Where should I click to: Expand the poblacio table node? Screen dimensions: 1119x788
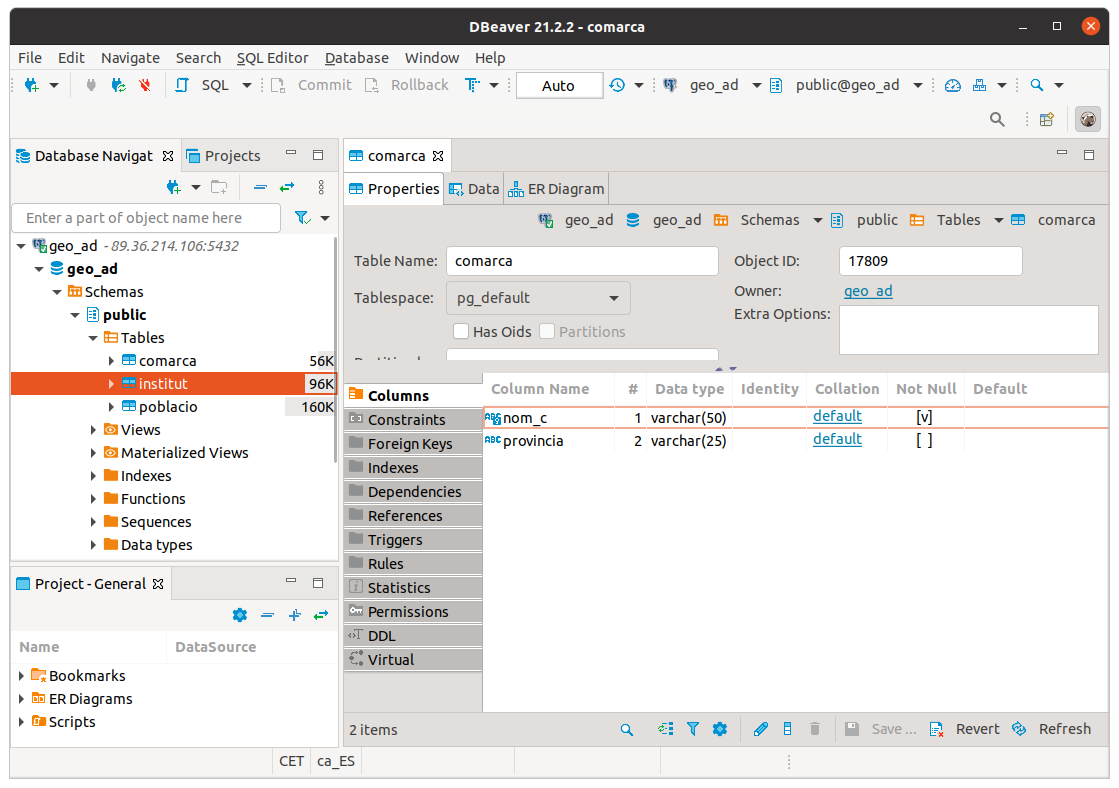111,407
